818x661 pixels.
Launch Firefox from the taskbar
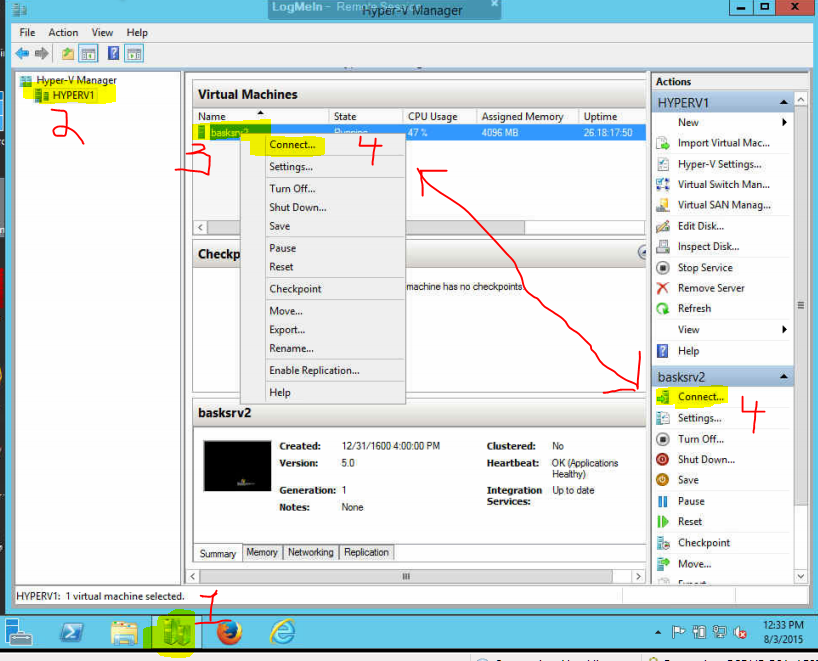tap(229, 632)
